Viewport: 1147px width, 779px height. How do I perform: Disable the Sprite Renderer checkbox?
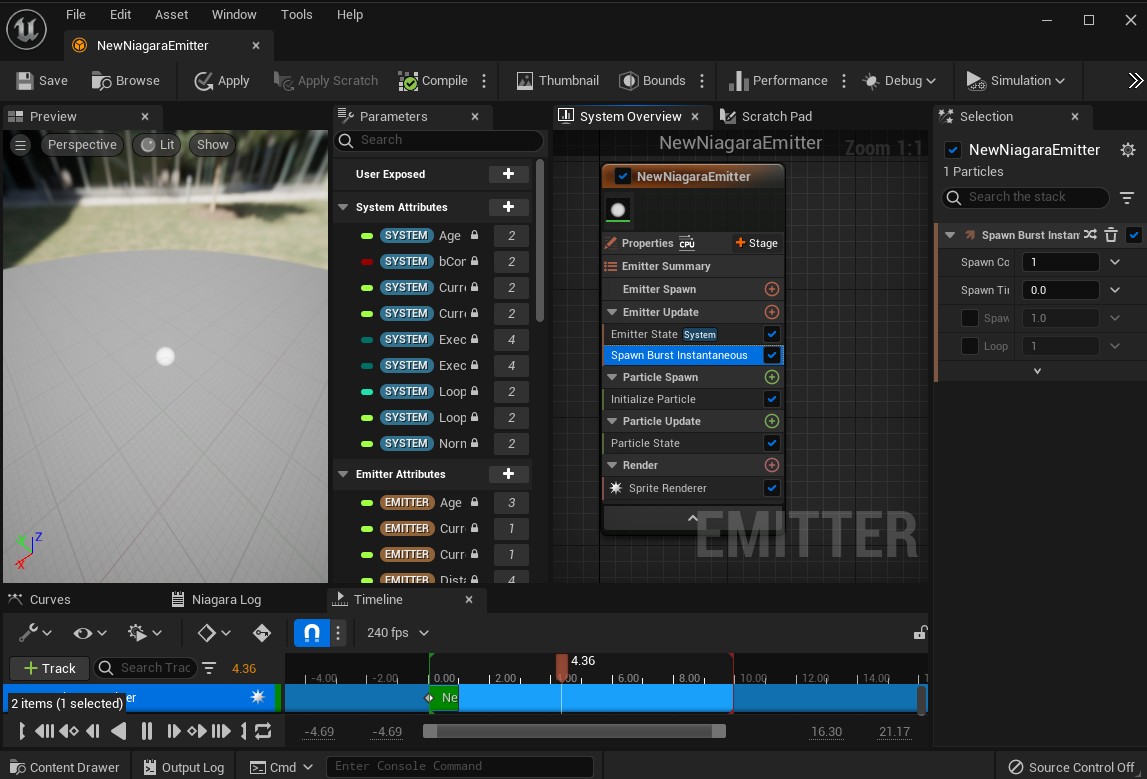772,488
